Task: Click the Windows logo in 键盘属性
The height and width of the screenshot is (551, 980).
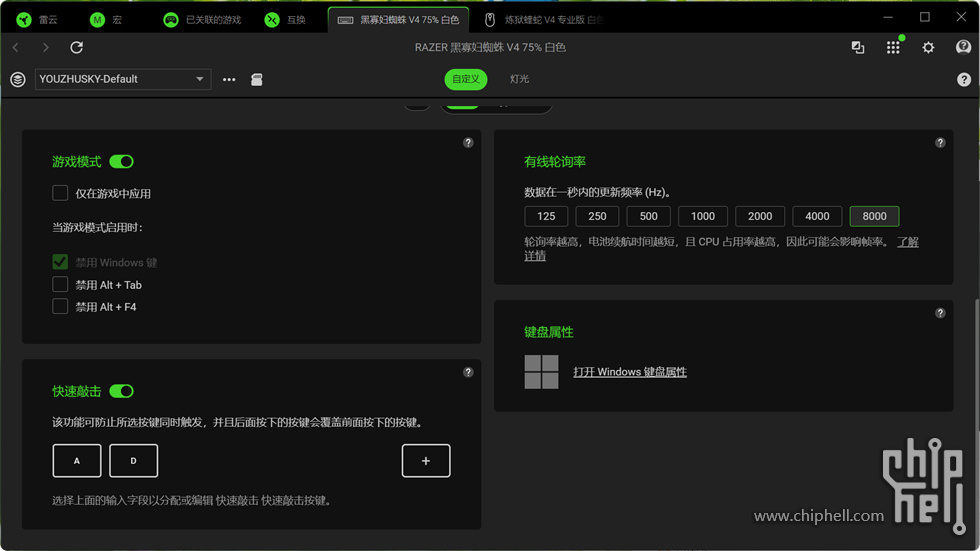Action: click(541, 372)
